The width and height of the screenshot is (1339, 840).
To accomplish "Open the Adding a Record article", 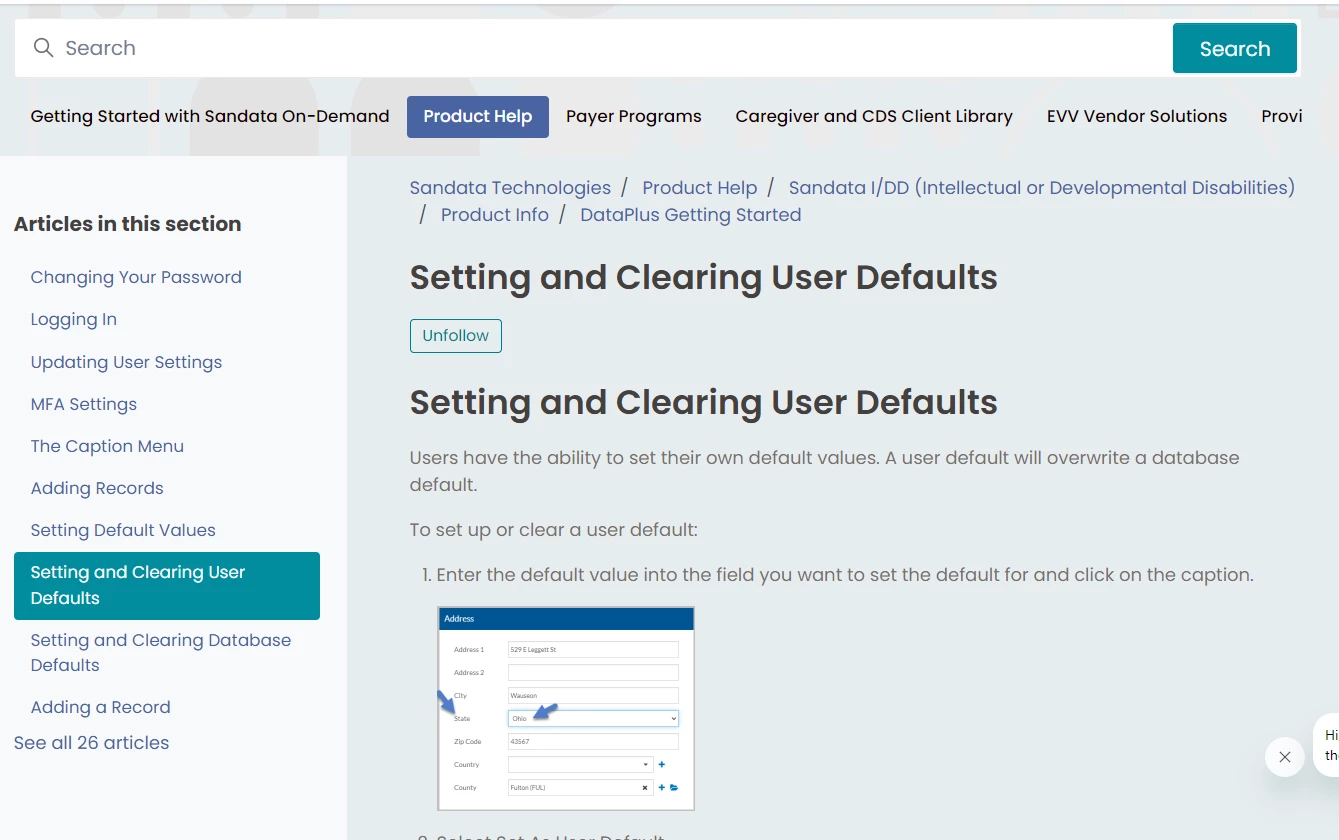I will [101, 707].
